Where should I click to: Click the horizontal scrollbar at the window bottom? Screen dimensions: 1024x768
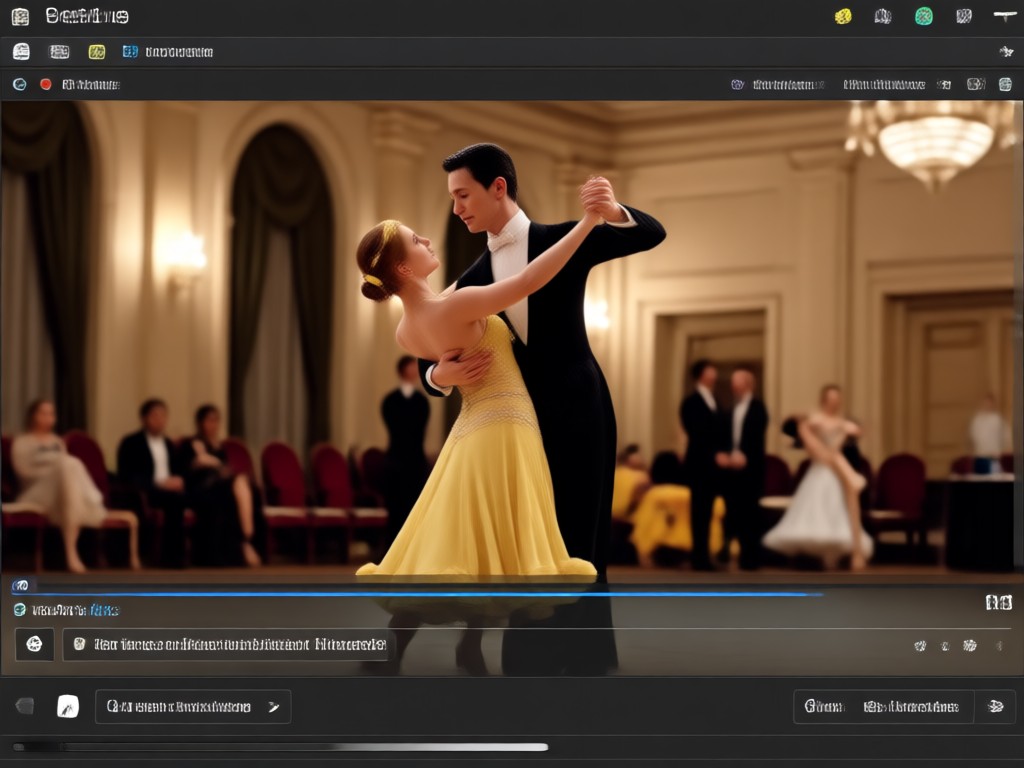pyautogui.click(x=280, y=747)
